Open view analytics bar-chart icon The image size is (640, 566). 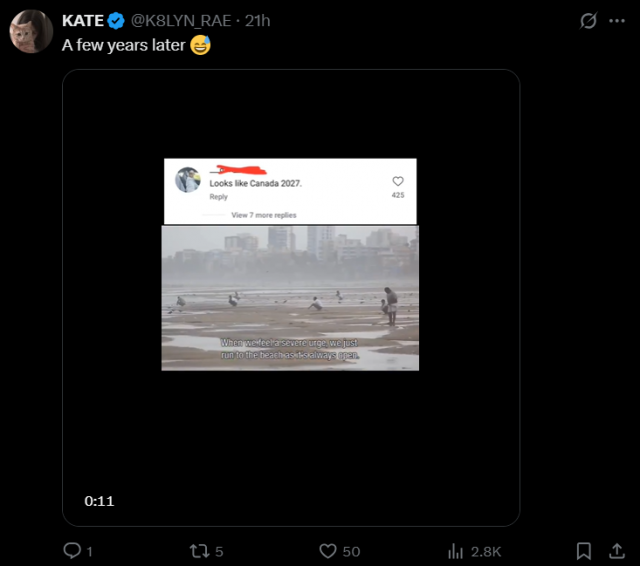coord(456,551)
